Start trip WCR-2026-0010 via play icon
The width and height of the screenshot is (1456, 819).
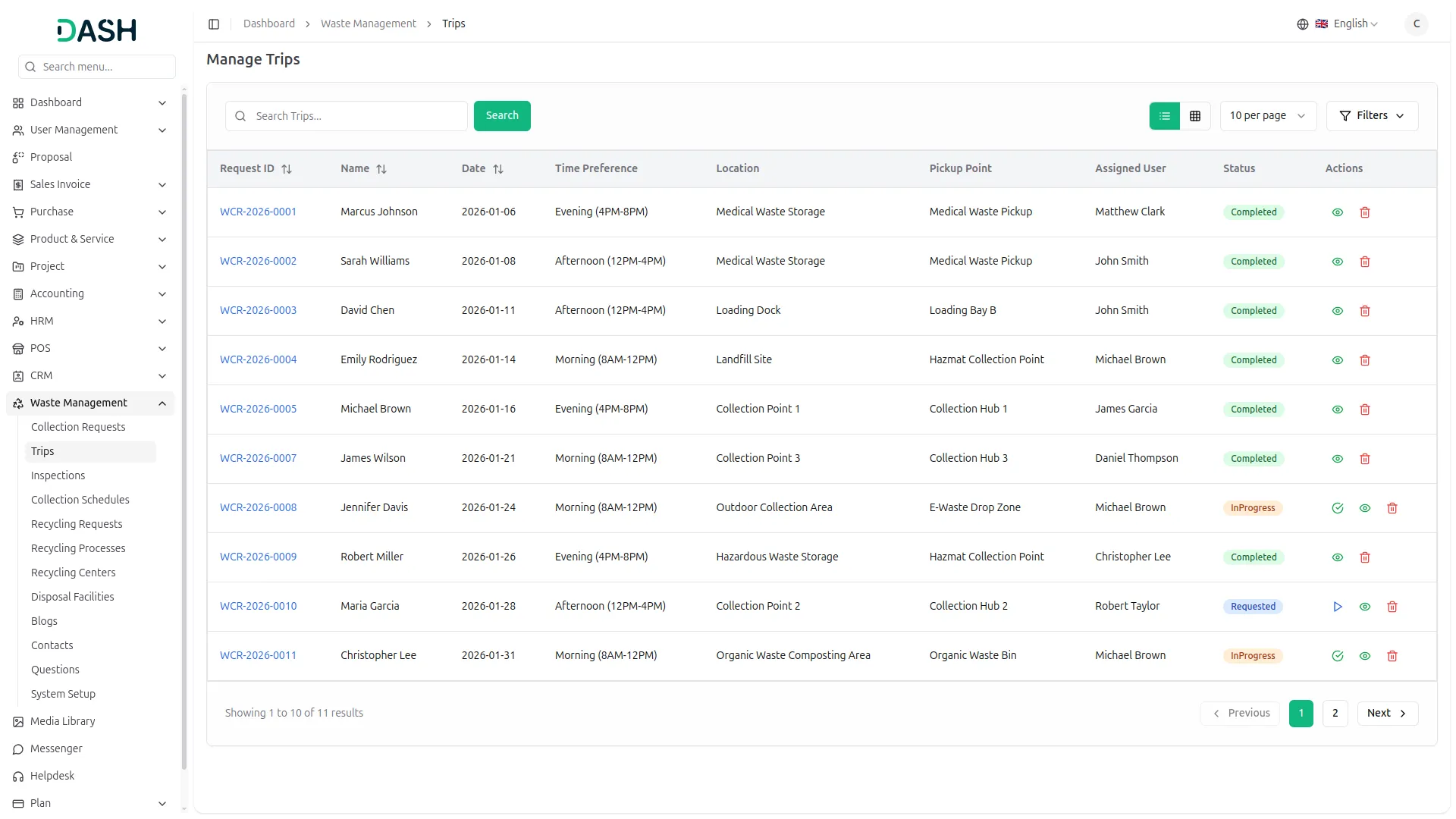coord(1337,607)
